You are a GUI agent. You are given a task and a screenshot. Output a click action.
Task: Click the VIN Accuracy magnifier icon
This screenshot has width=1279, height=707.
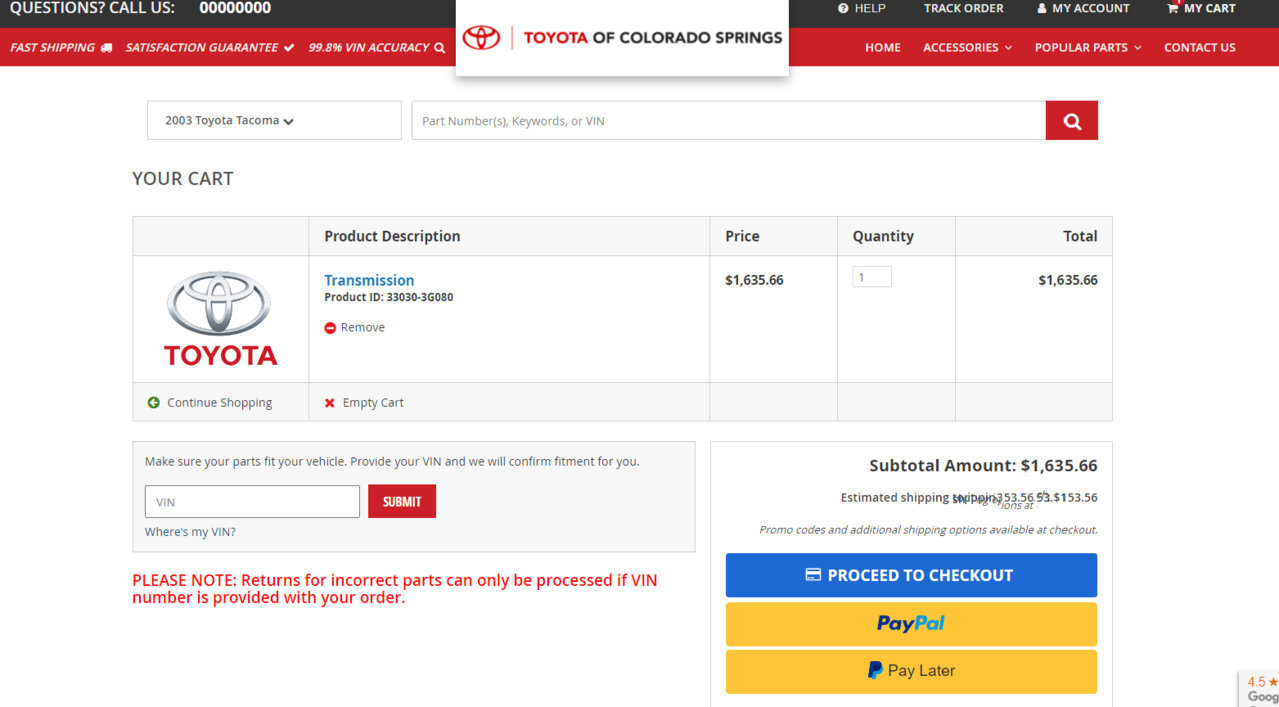click(439, 47)
